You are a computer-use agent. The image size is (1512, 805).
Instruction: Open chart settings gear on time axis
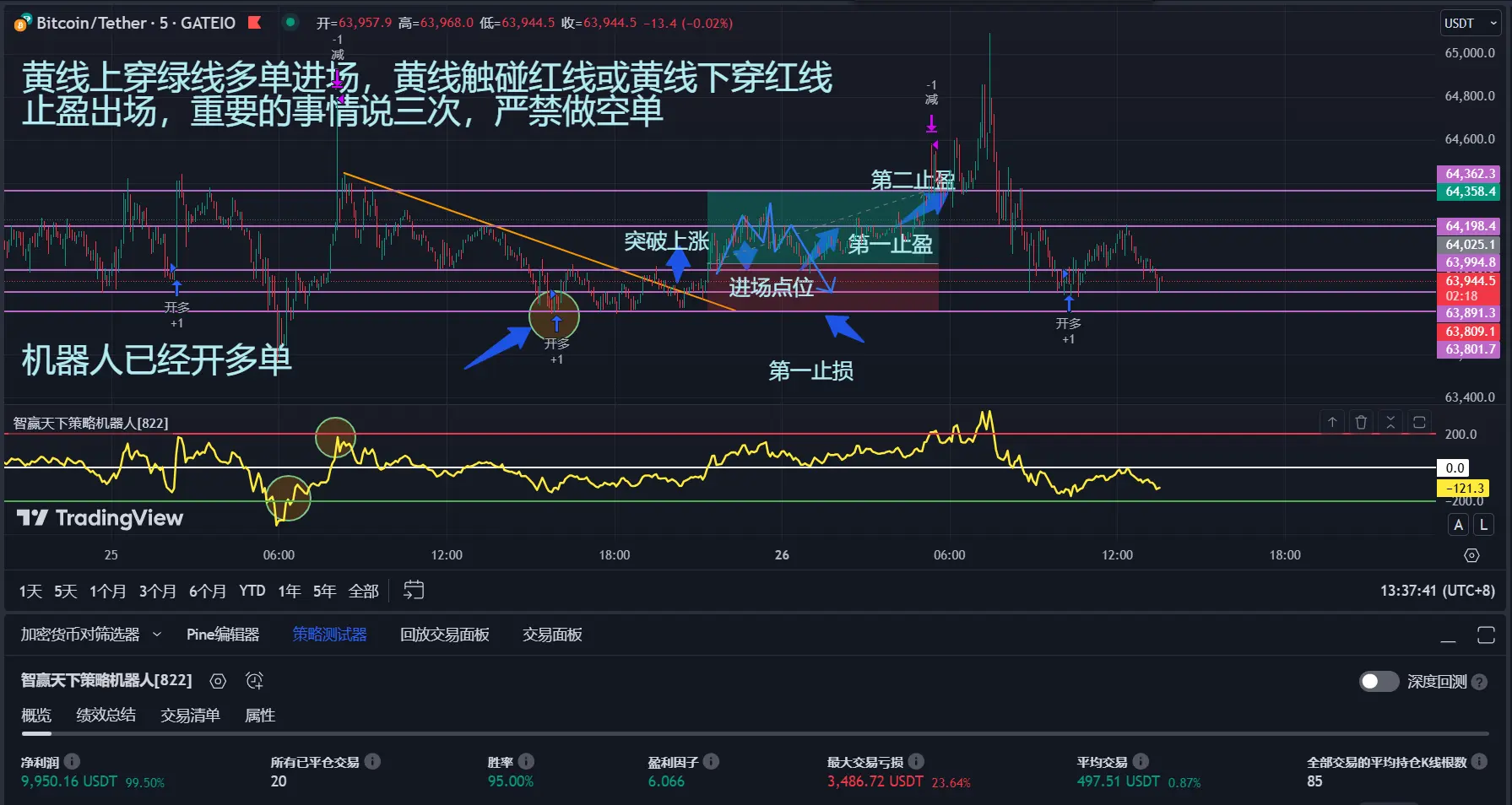(1471, 555)
